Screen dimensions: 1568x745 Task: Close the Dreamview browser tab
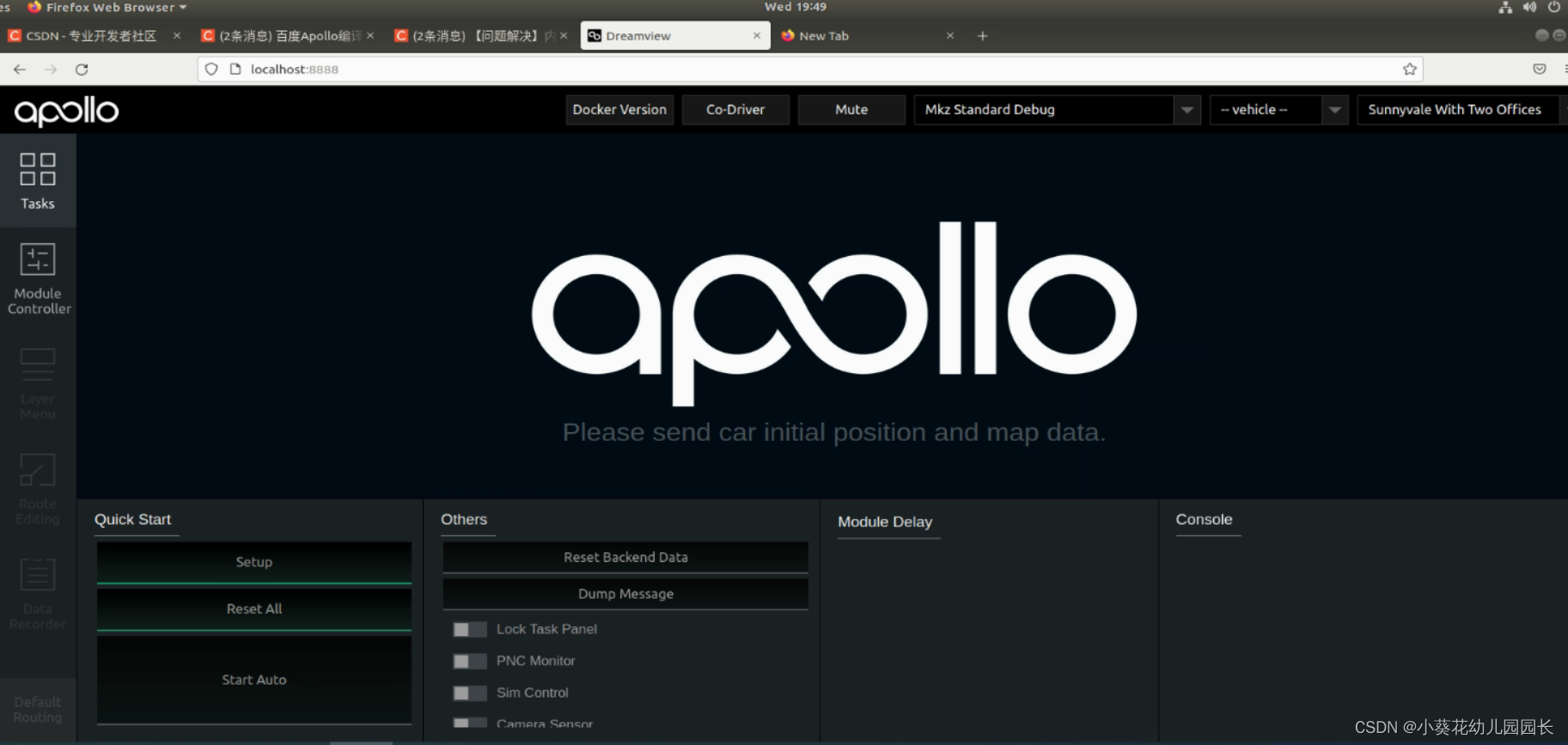(x=757, y=36)
